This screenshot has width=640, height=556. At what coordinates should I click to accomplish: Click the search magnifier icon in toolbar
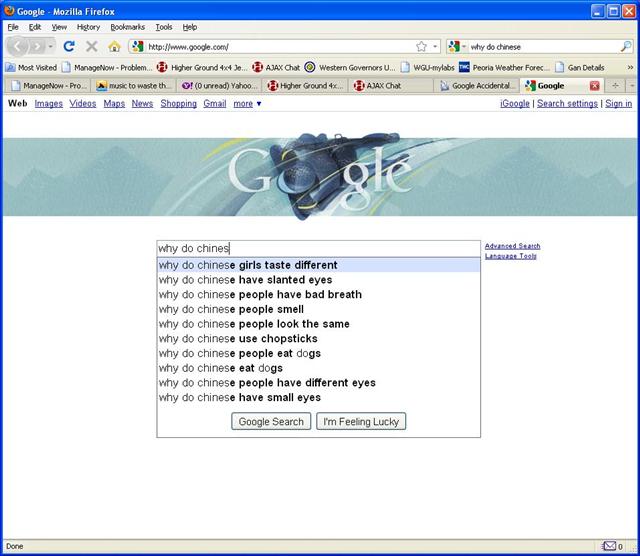626,46
